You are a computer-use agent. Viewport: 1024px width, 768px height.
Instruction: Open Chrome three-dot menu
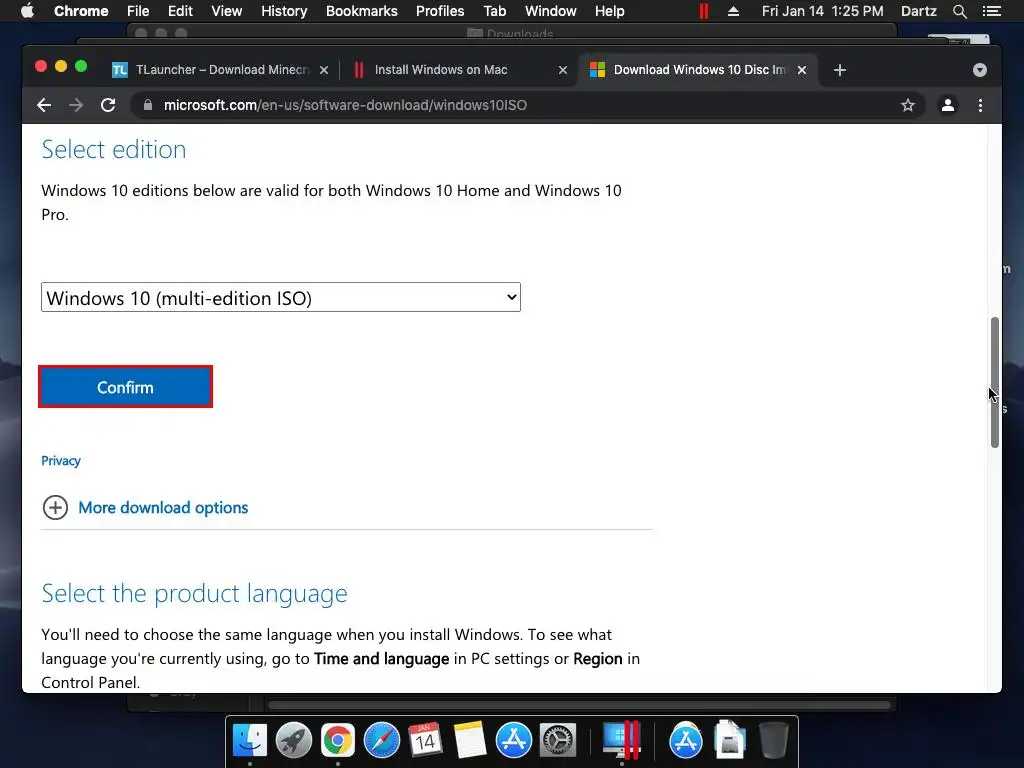click(x=980, y=105)
